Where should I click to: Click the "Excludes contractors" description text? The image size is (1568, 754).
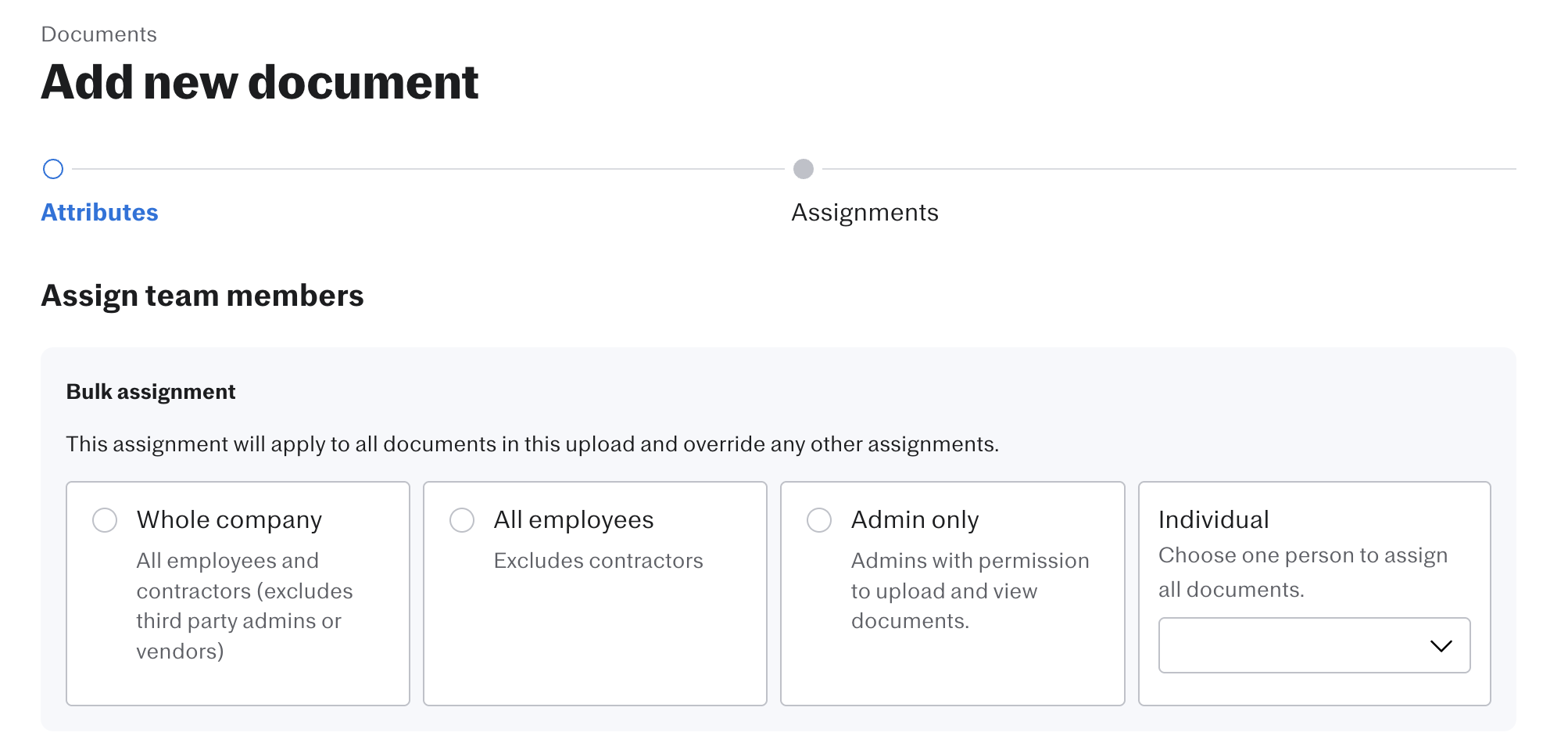click(598, 561)
